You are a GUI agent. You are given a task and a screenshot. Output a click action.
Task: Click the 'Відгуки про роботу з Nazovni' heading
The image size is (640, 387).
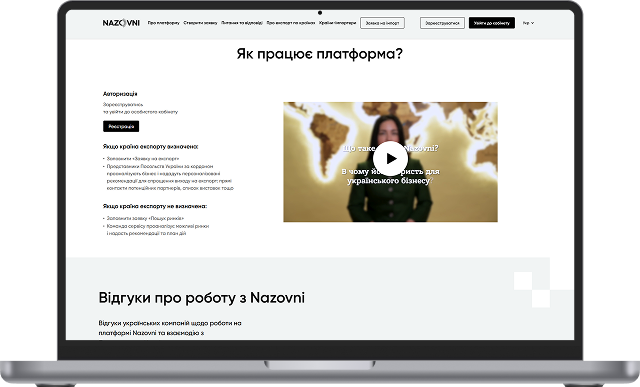click(202, 298)
